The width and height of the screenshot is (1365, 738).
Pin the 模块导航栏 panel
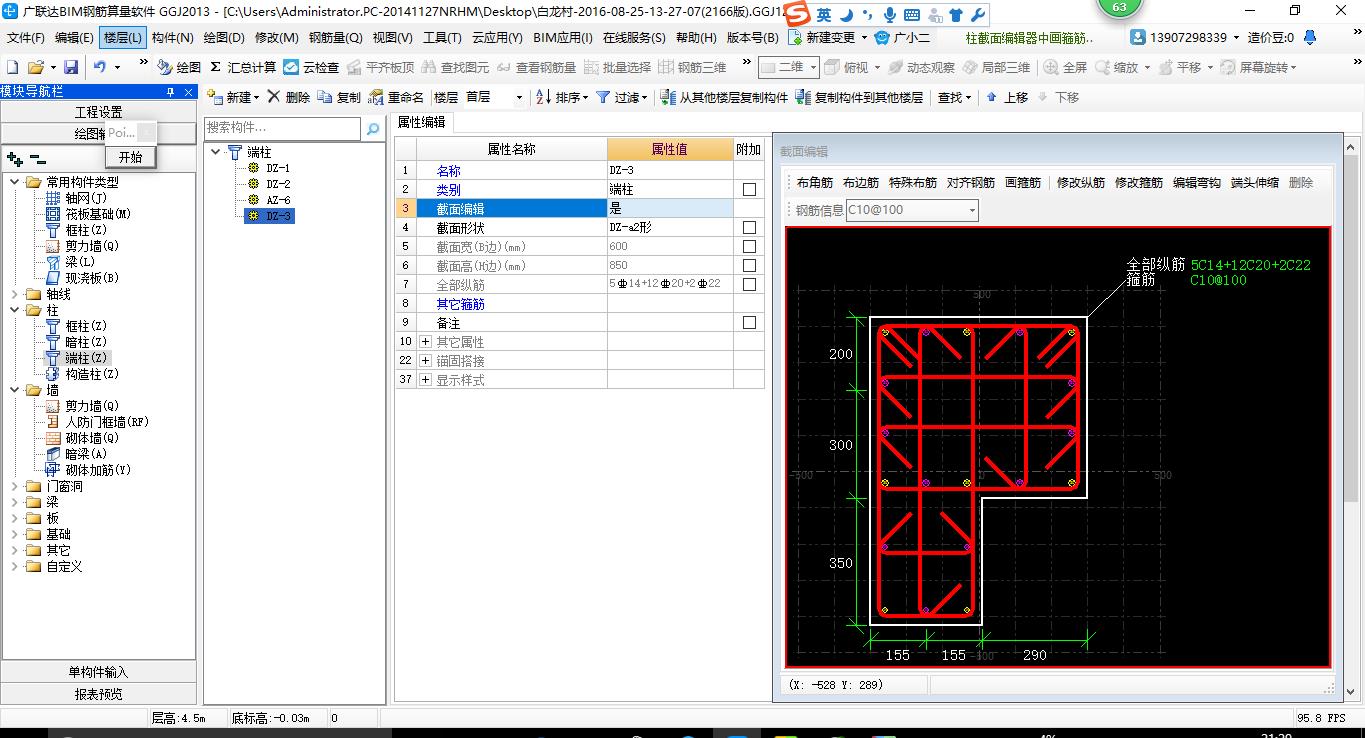click(169, 92)
